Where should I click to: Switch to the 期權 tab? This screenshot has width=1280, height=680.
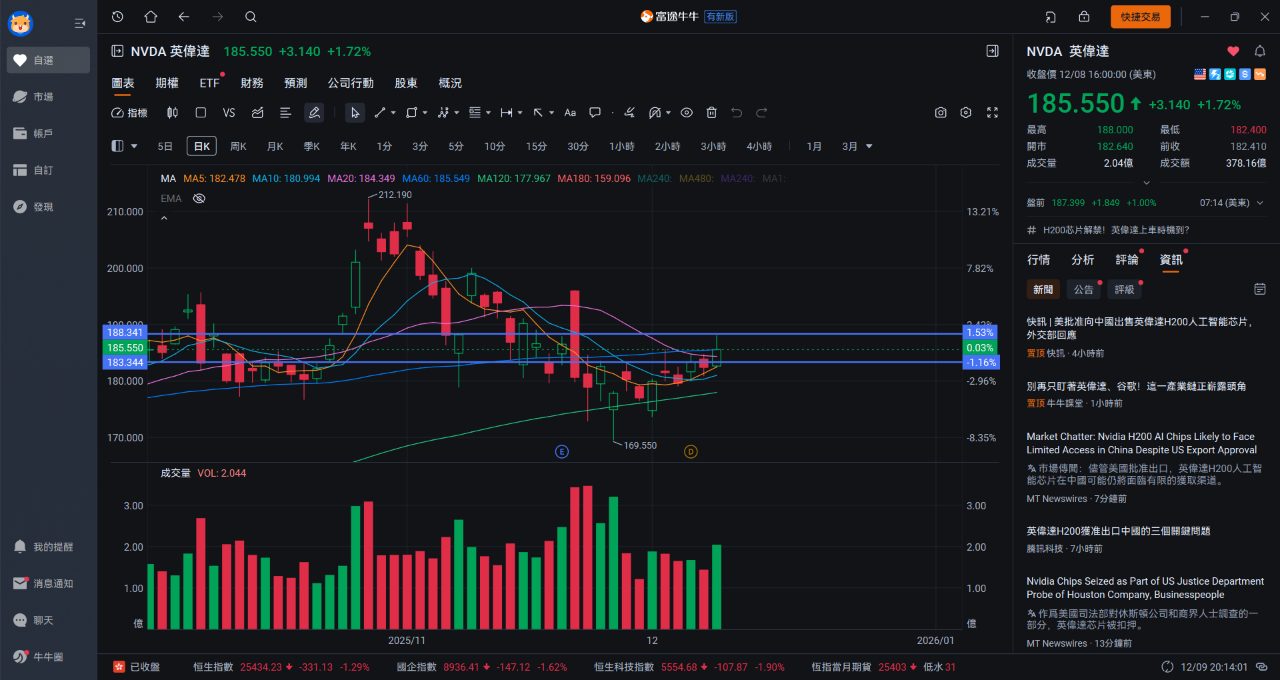coord(167,83)
